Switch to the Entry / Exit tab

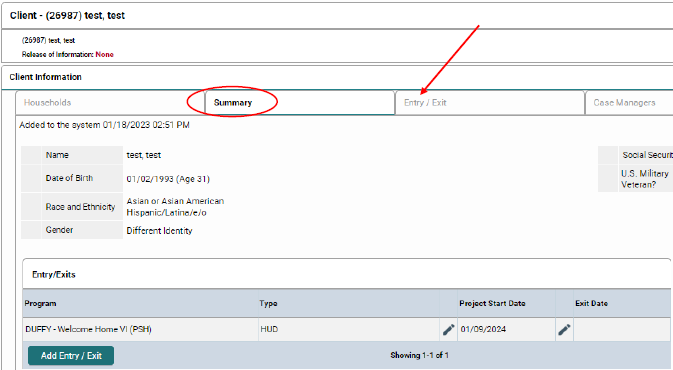click(489, 103)
